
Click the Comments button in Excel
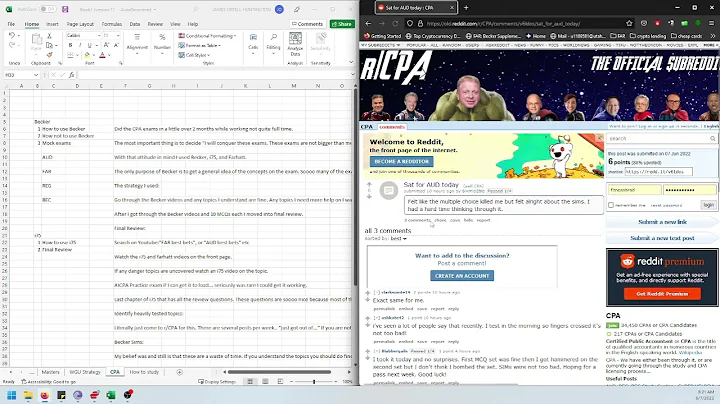(307, 24)
